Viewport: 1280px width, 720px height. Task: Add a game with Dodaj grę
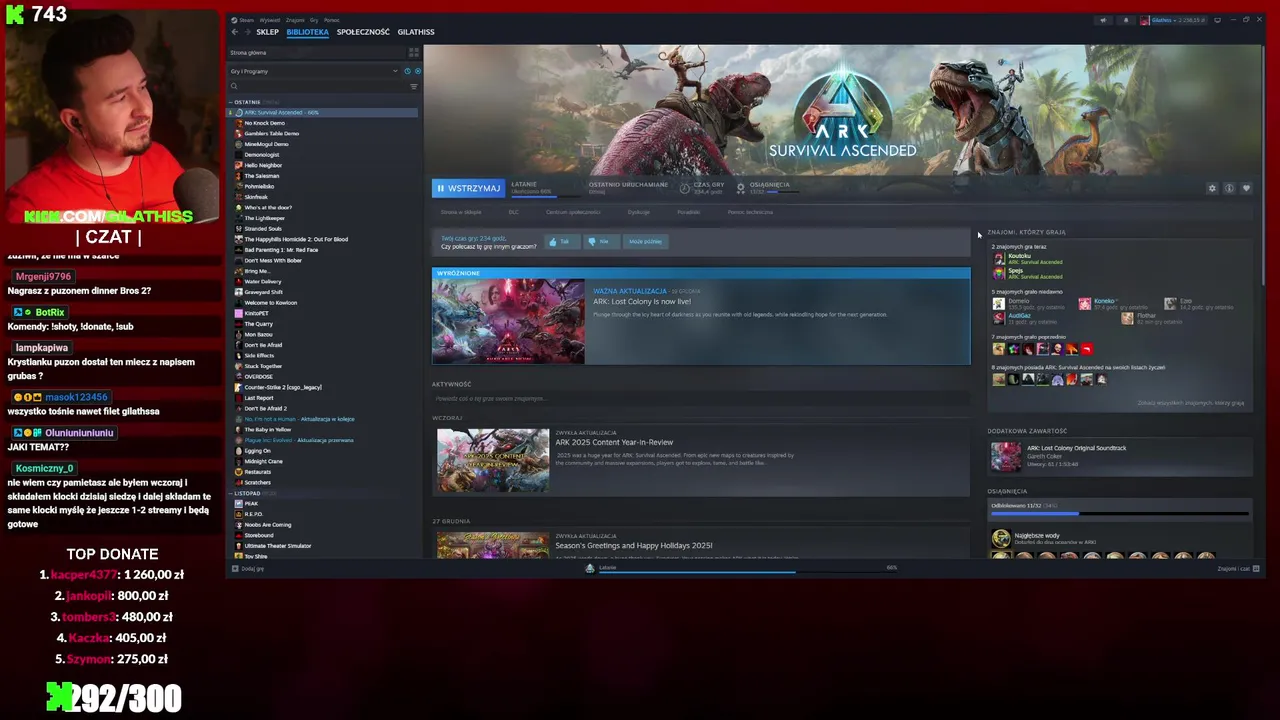[248, 568]
